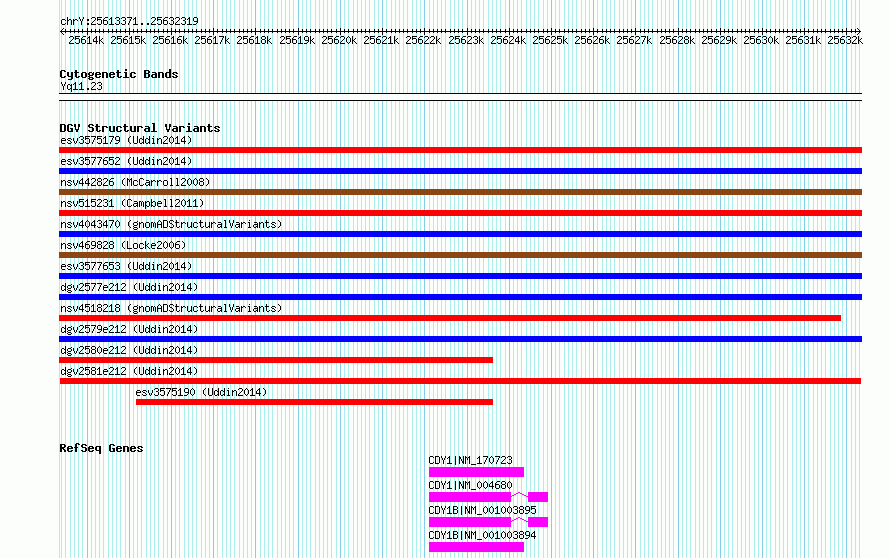Select the red esv3575179 variant bar
This screenshot has width=890, height=558.
pos(460,150)
